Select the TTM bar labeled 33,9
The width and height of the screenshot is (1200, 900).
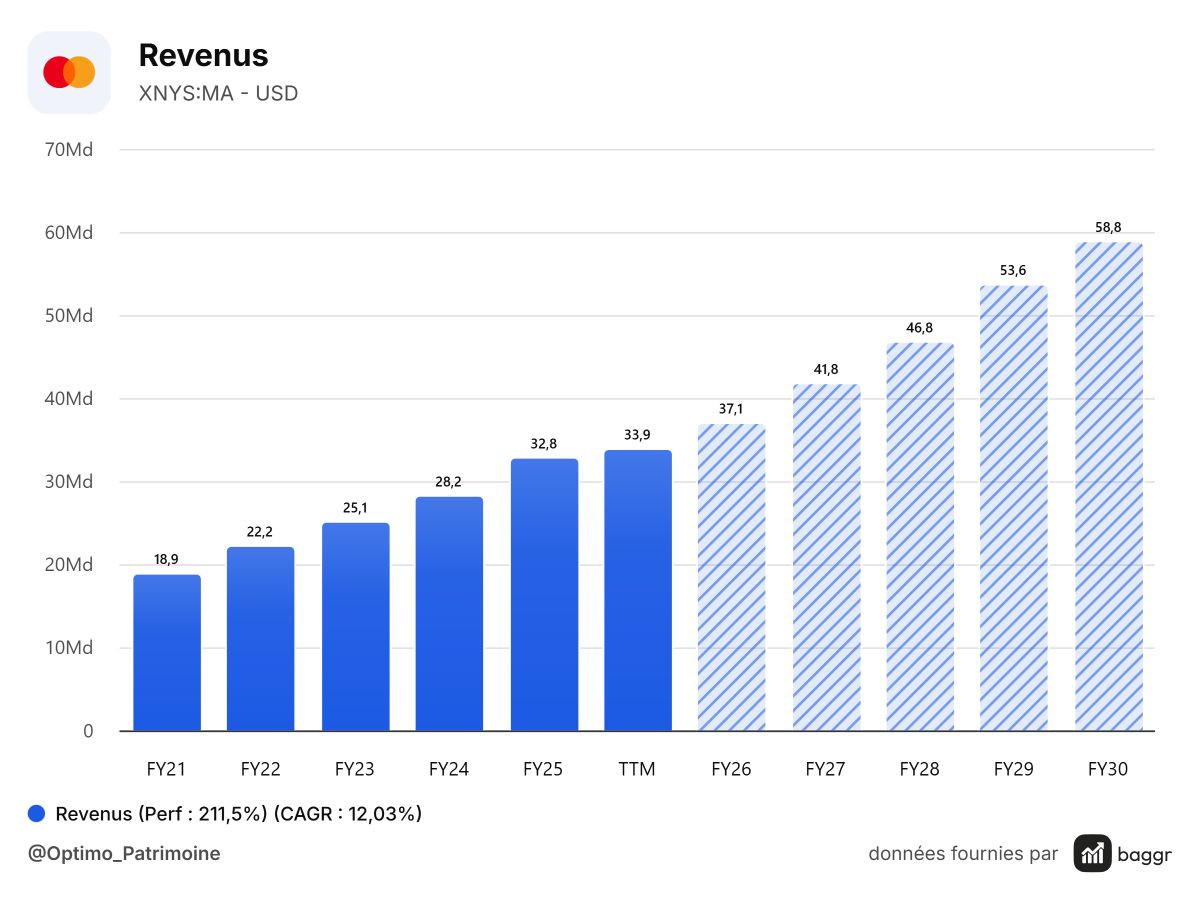pyautogui.click(x=638, y=590)
